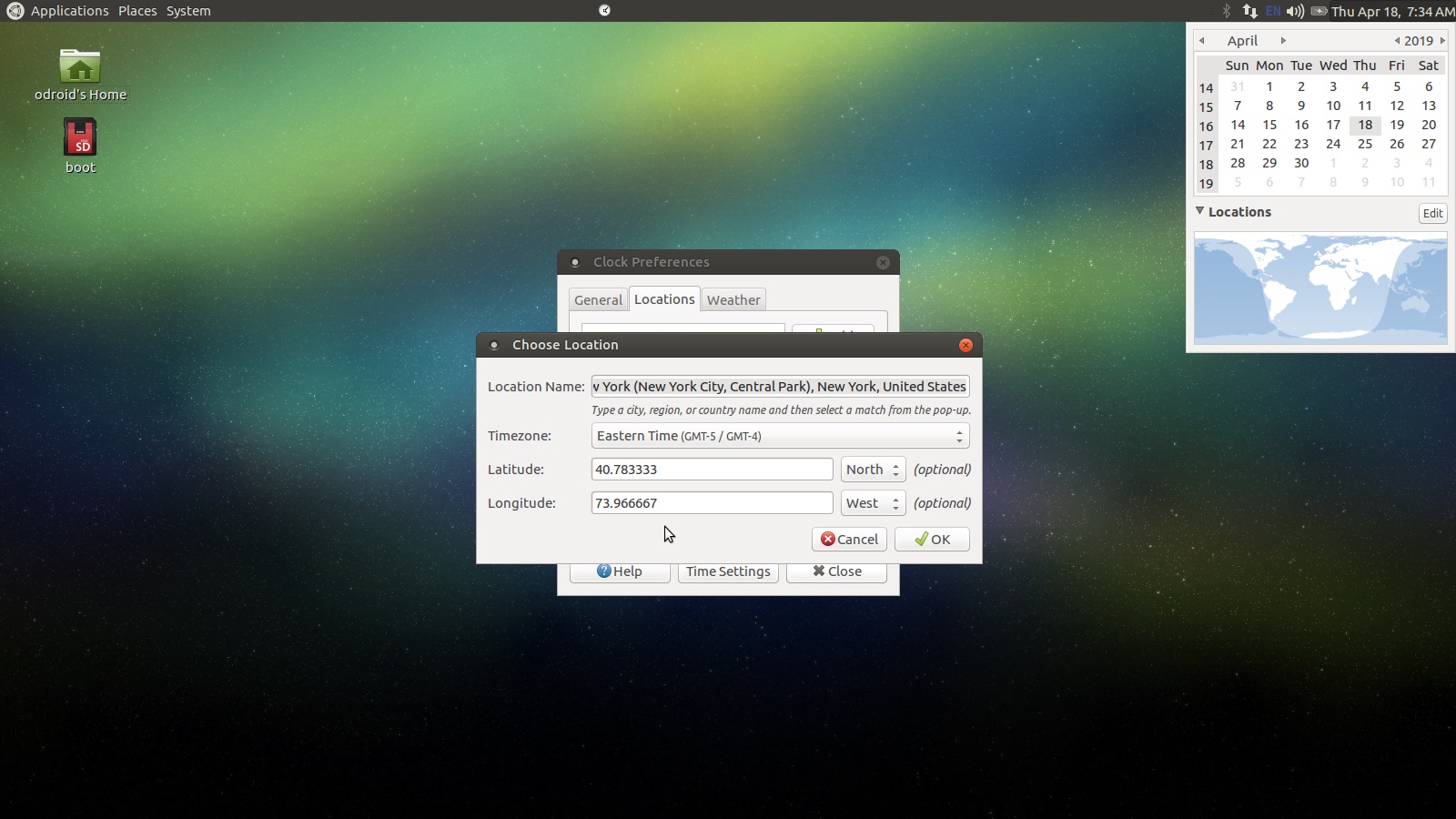The image size is (1456, 819).
Task: Click the EN keyboard layout indicator
Action: pyautogui.click(x=1272, y=11)
